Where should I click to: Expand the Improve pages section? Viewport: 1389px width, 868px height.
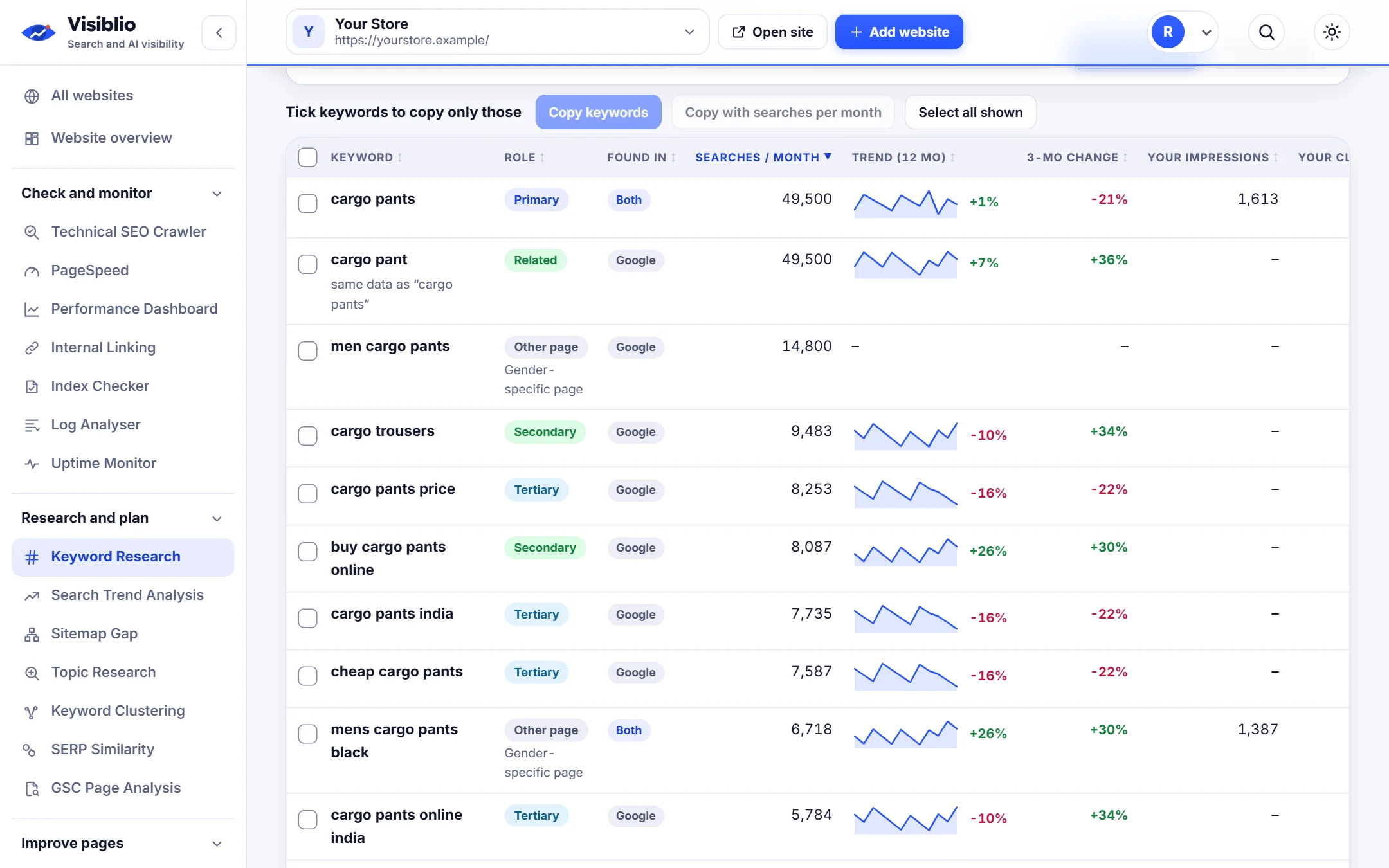122,844
